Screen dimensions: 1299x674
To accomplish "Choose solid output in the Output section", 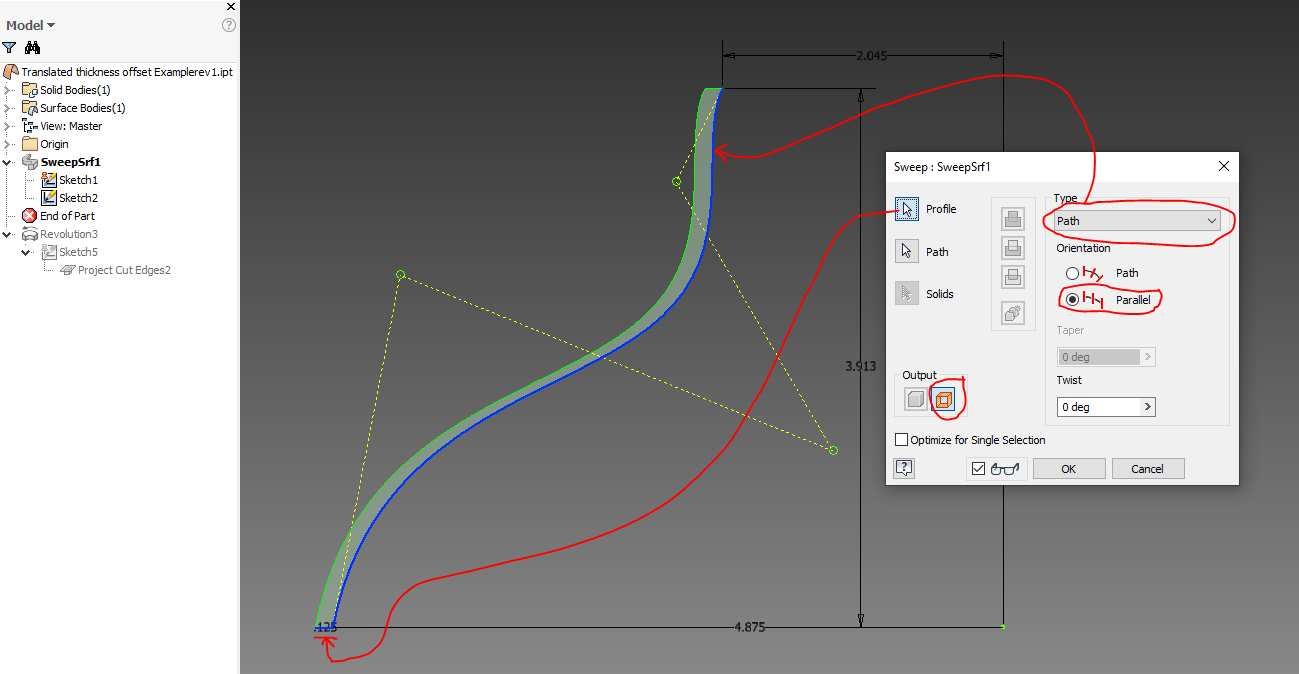I will pyautogui.click(x=913, y=397).
